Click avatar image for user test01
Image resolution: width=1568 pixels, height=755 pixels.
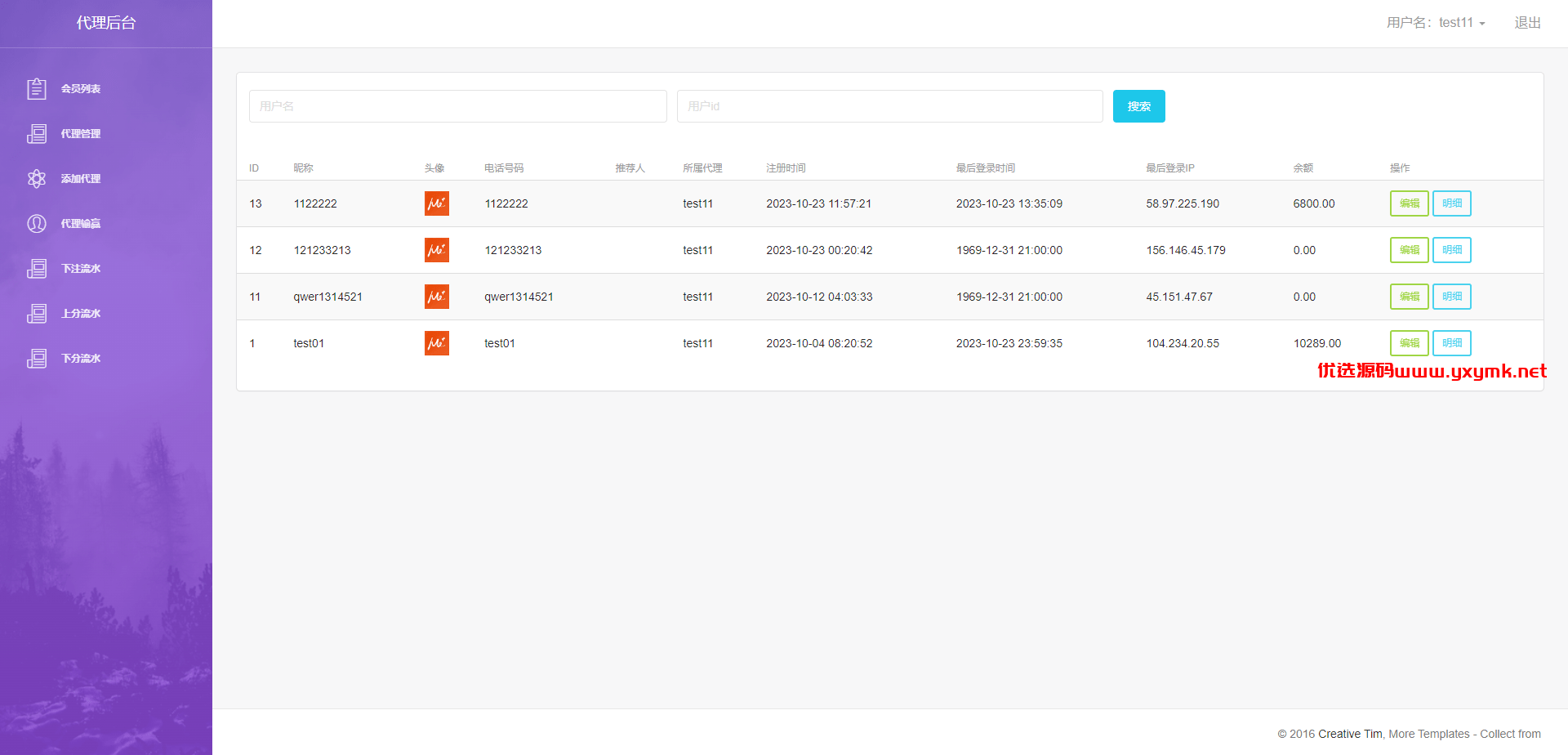coord(437,343)
